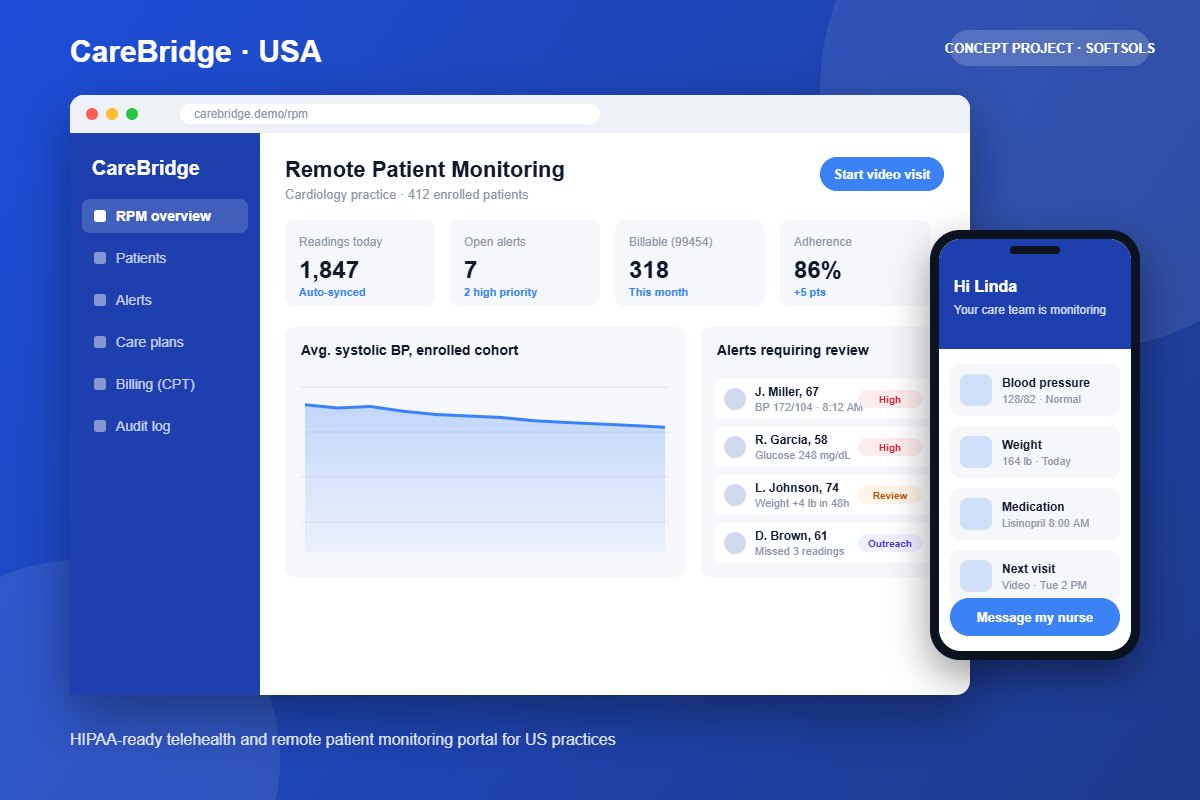The width and height of the screenshot is (1200, 800).
Task: Click the red window close dot
Action: coord(92,114)
